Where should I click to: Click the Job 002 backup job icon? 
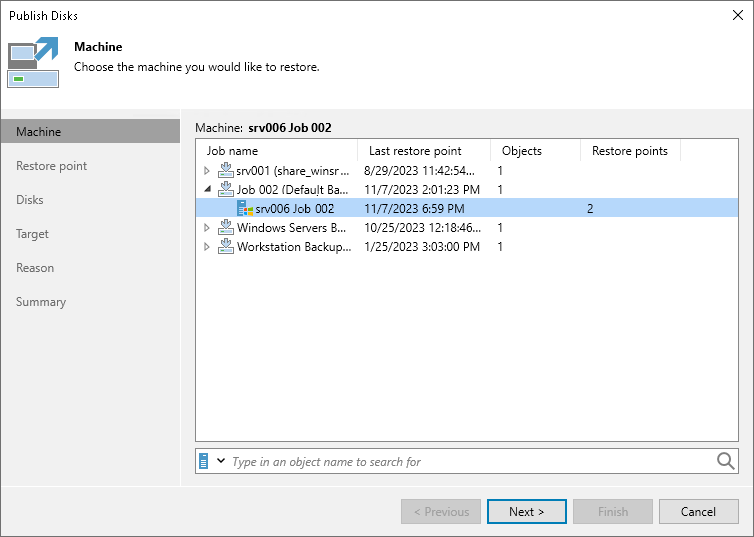pos(226,189)
